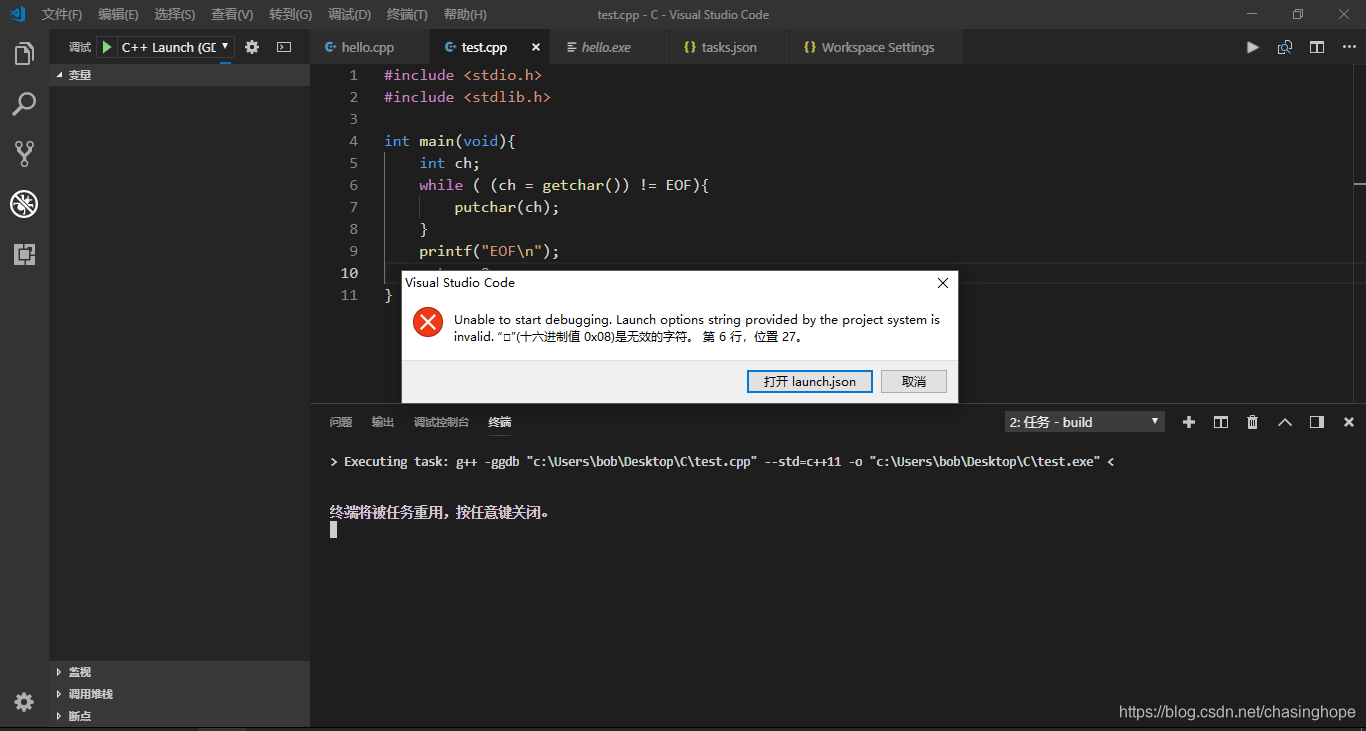Move the panel to the right side
The width and height of the screenshot is (1366, 731).
click(1317, 422)
